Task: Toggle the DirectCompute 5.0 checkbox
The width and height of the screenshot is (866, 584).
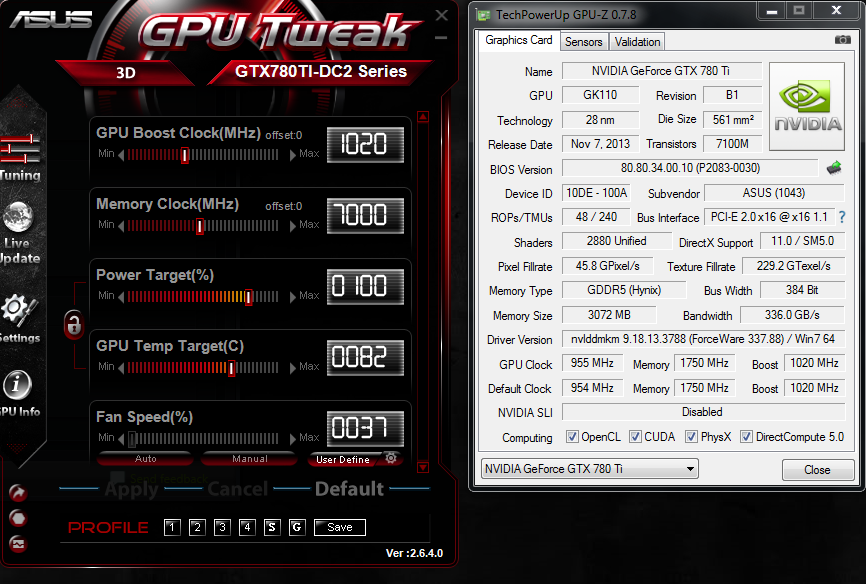Action: [x=746, y=436]
